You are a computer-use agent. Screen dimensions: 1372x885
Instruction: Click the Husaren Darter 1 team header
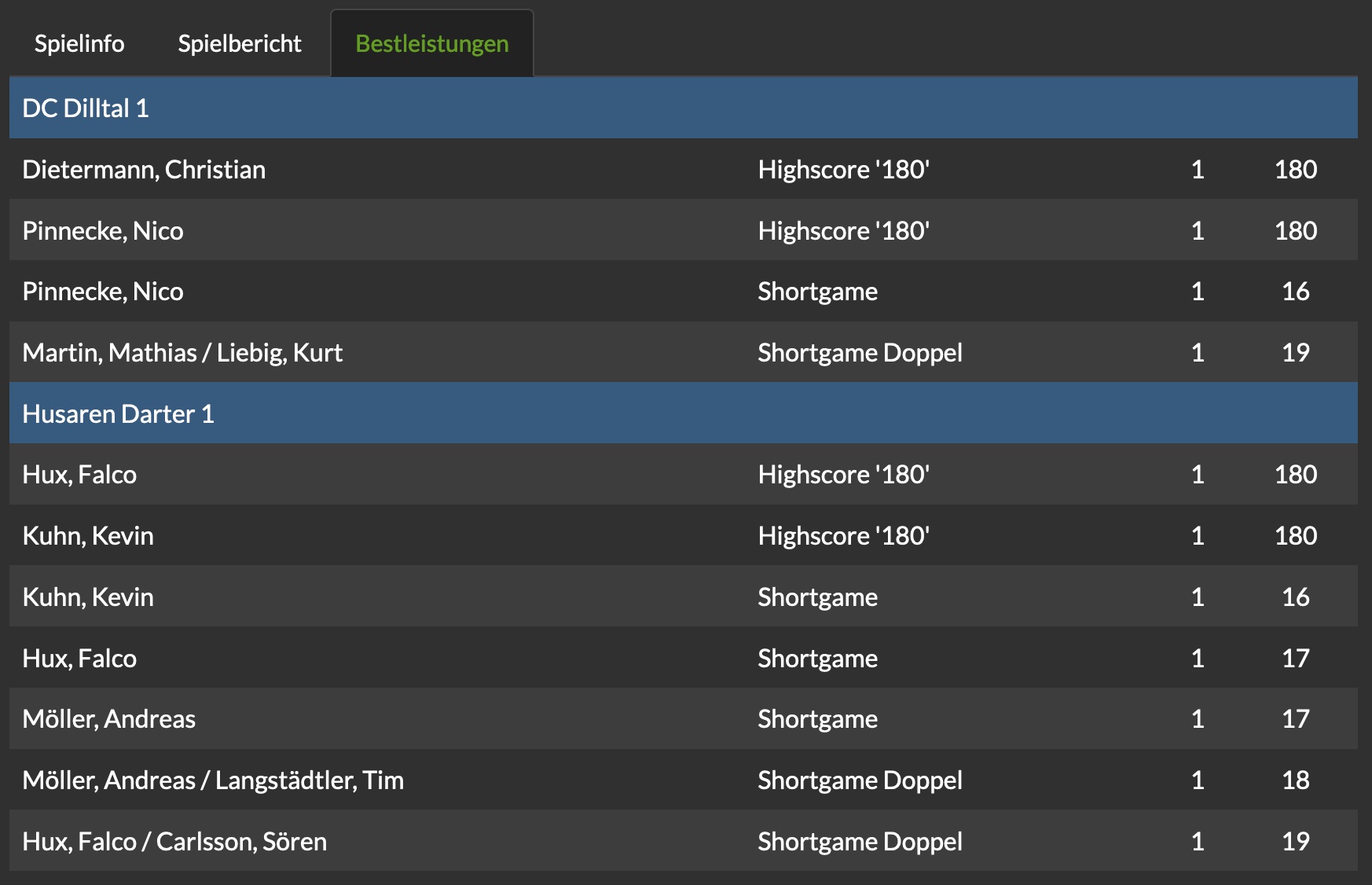click(684, 413)
